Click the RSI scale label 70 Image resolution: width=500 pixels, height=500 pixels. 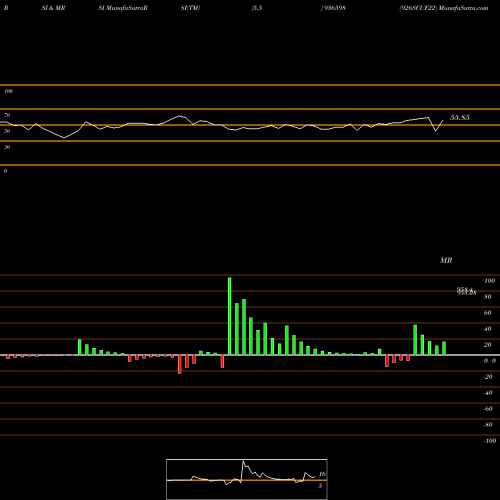(x=7, y=115)
